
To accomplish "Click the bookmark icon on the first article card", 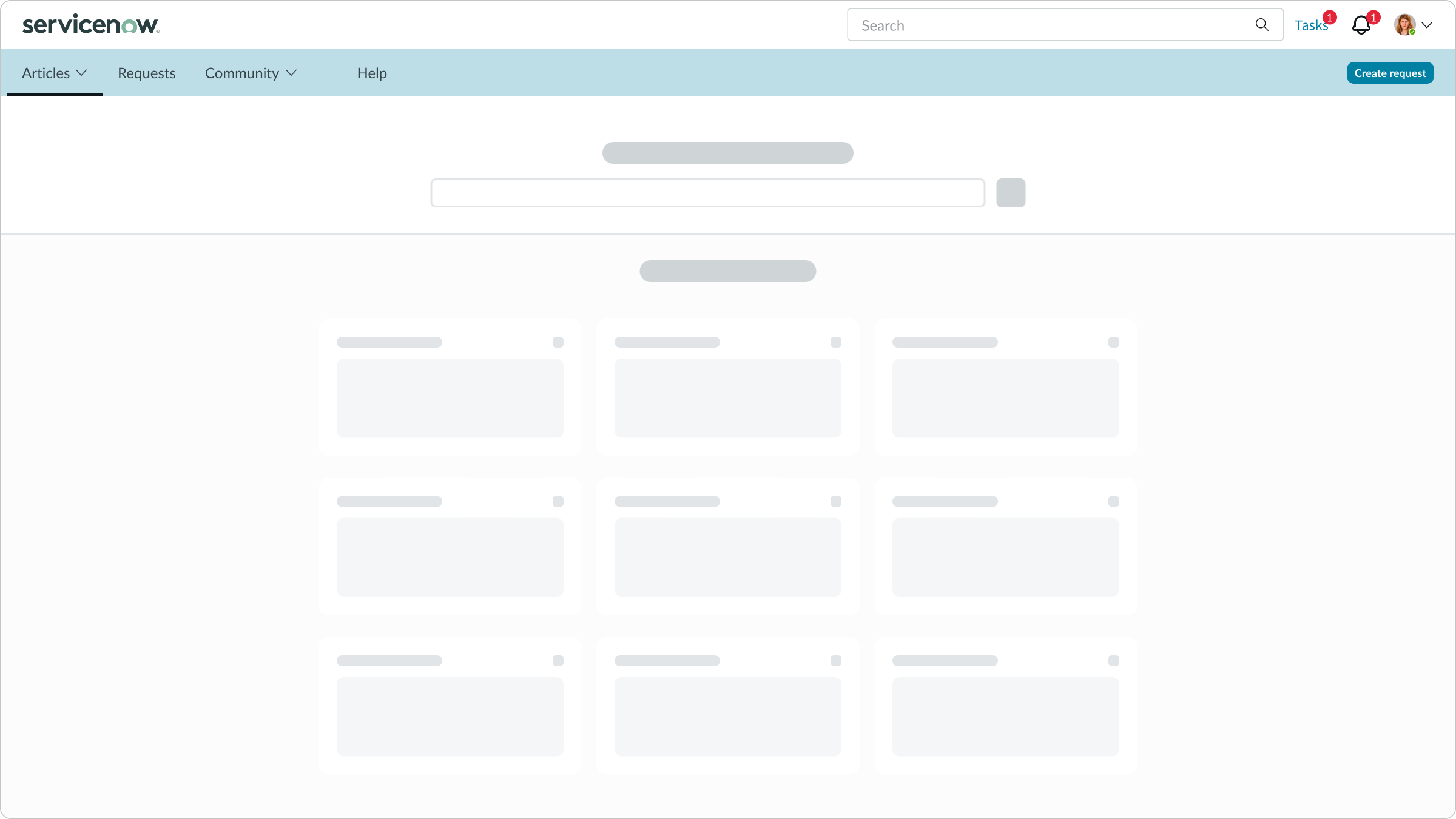I will tap(558, 342).
